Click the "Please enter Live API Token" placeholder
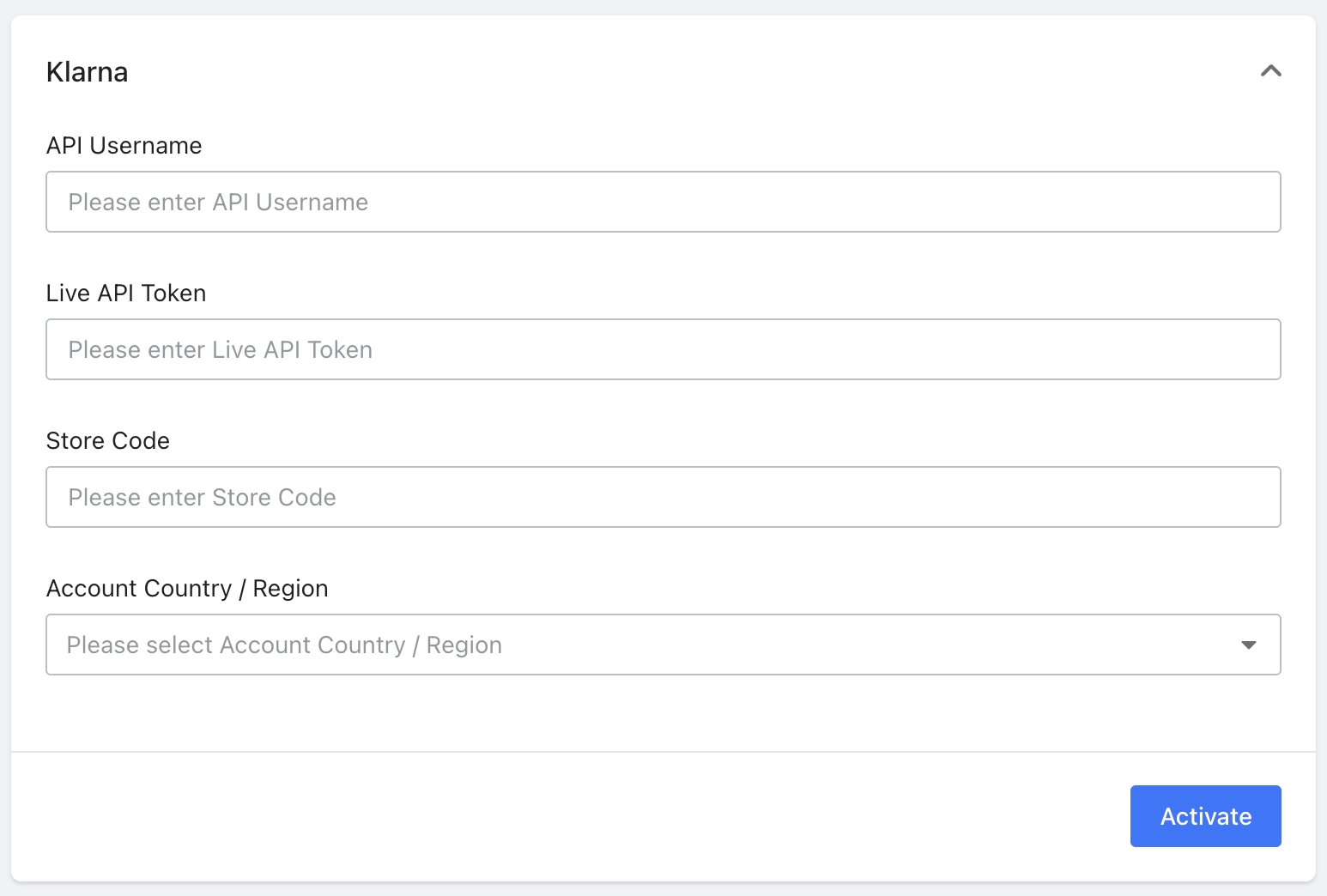 [220, 350]
